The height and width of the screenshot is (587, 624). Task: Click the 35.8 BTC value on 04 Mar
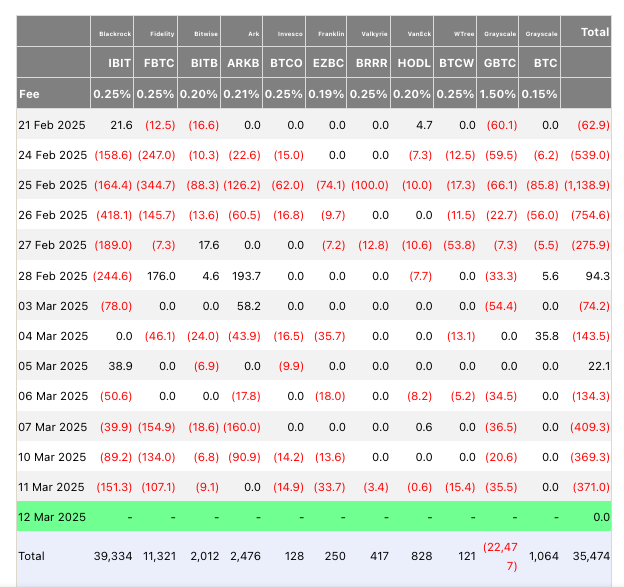547,336
